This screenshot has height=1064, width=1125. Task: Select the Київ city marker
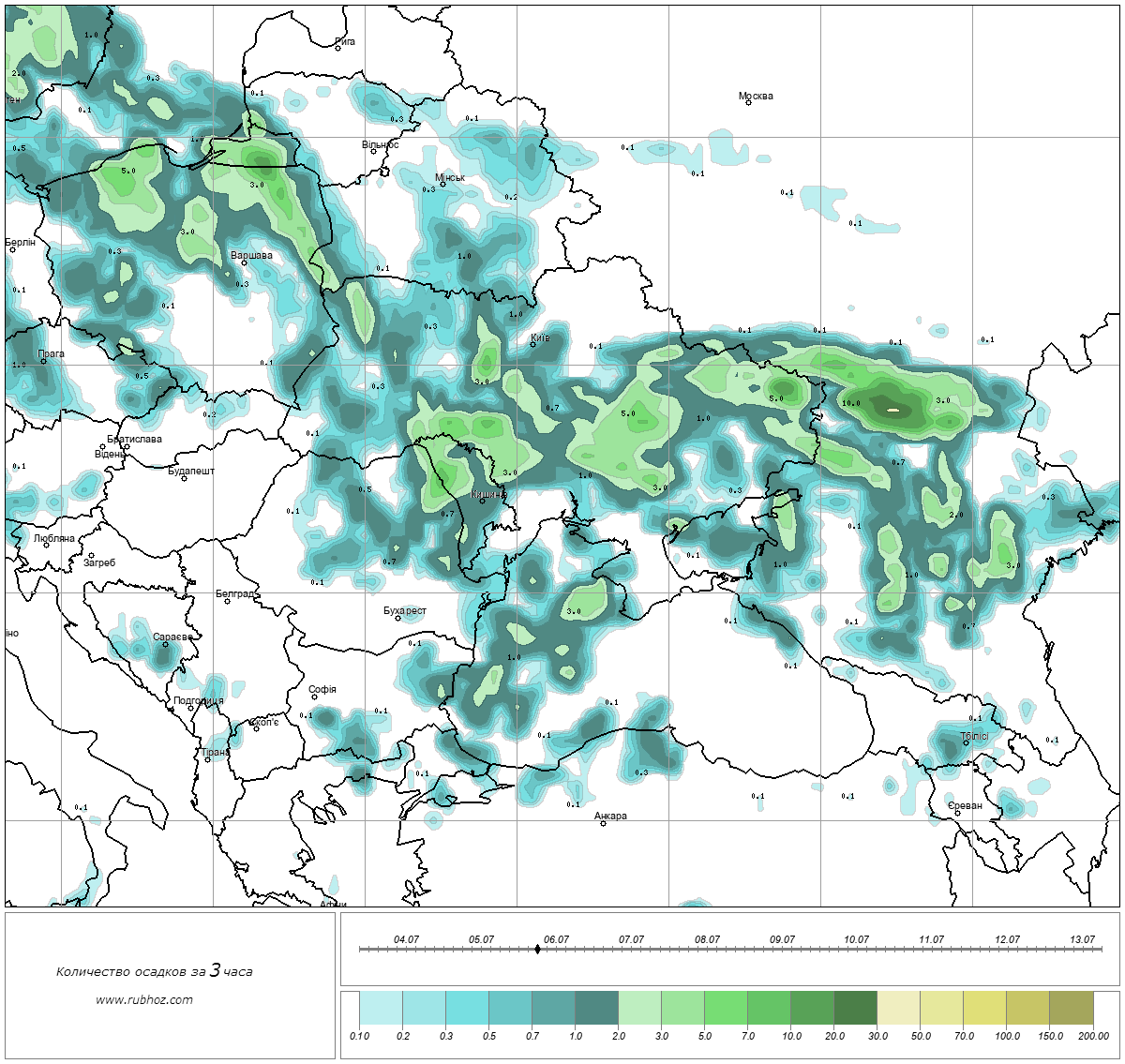point(532,344)
